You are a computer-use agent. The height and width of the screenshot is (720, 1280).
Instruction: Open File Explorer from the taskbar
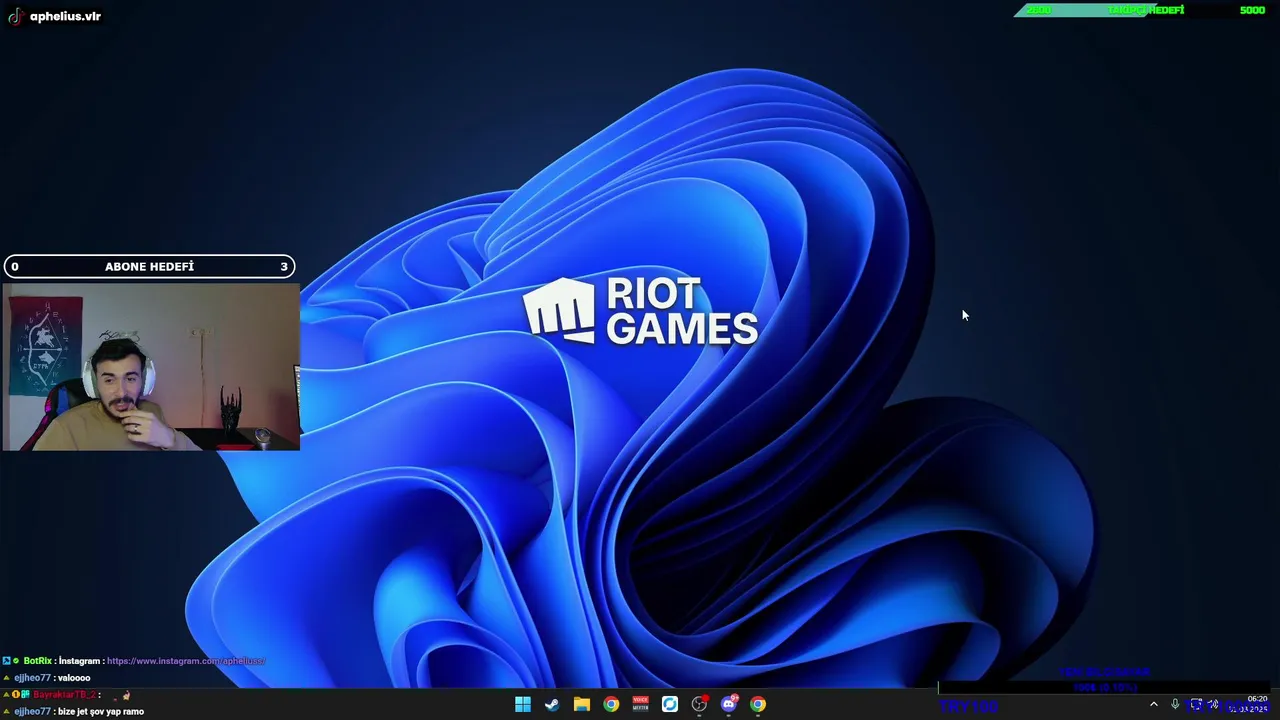pyautogui.click(x=581, y=704)
